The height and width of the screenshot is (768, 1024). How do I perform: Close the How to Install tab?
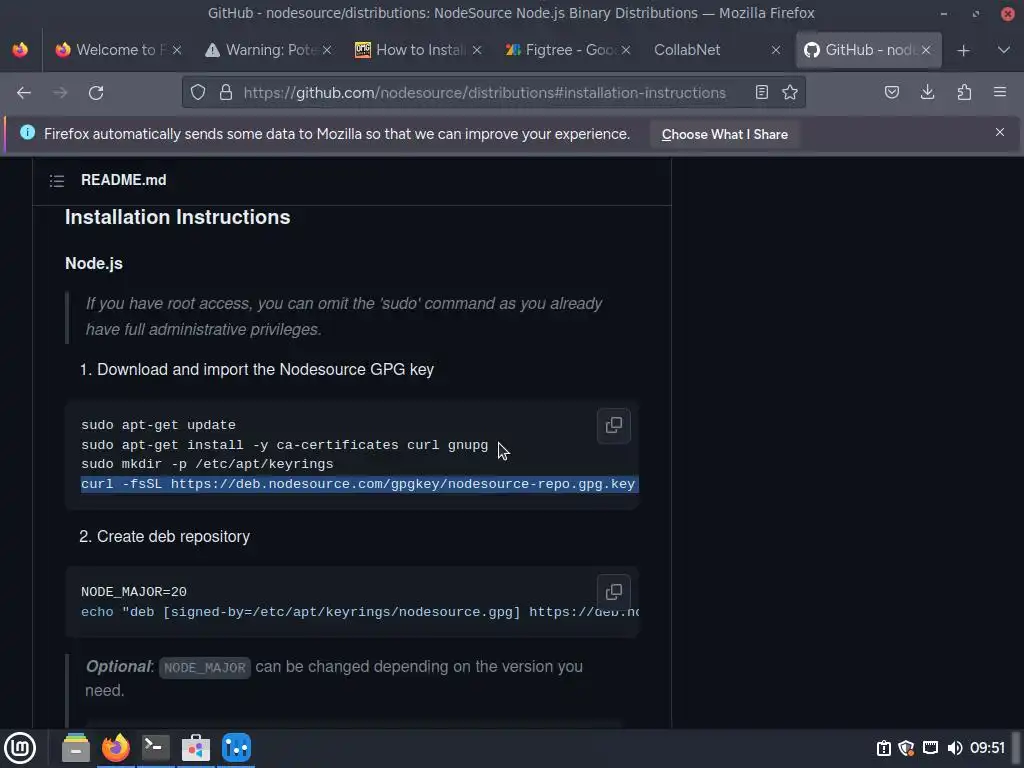point(477,50)
